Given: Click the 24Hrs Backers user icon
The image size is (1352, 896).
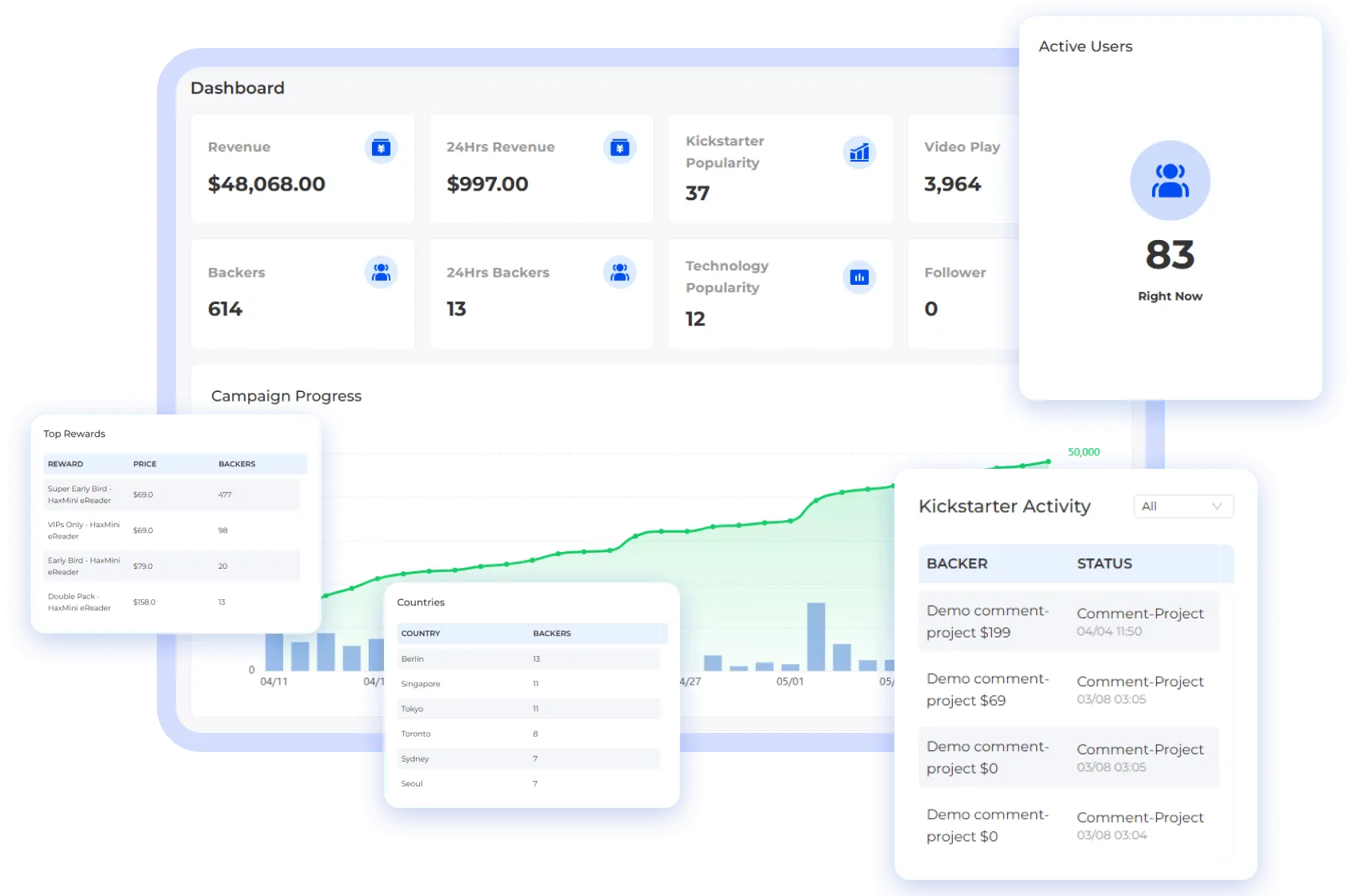Looking at the screenshot, I should tap(620, 272).
